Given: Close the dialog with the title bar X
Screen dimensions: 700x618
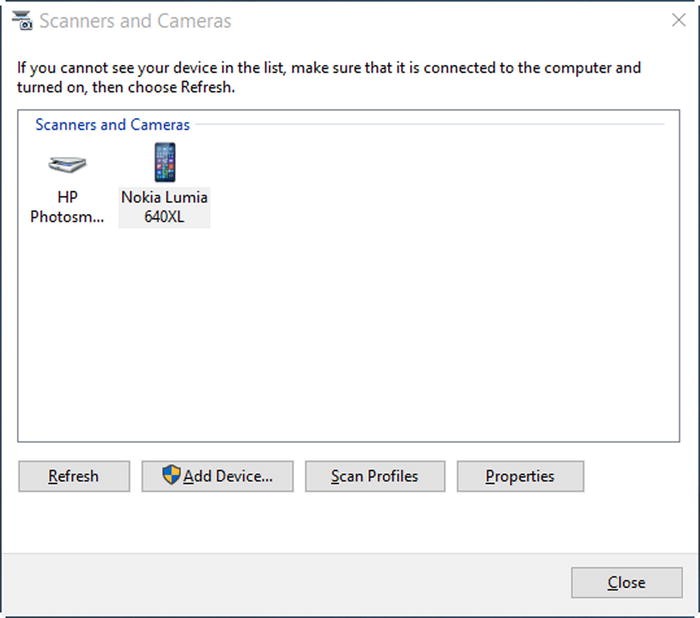Looking at the screenshot, I should click(x=679, y=20).
